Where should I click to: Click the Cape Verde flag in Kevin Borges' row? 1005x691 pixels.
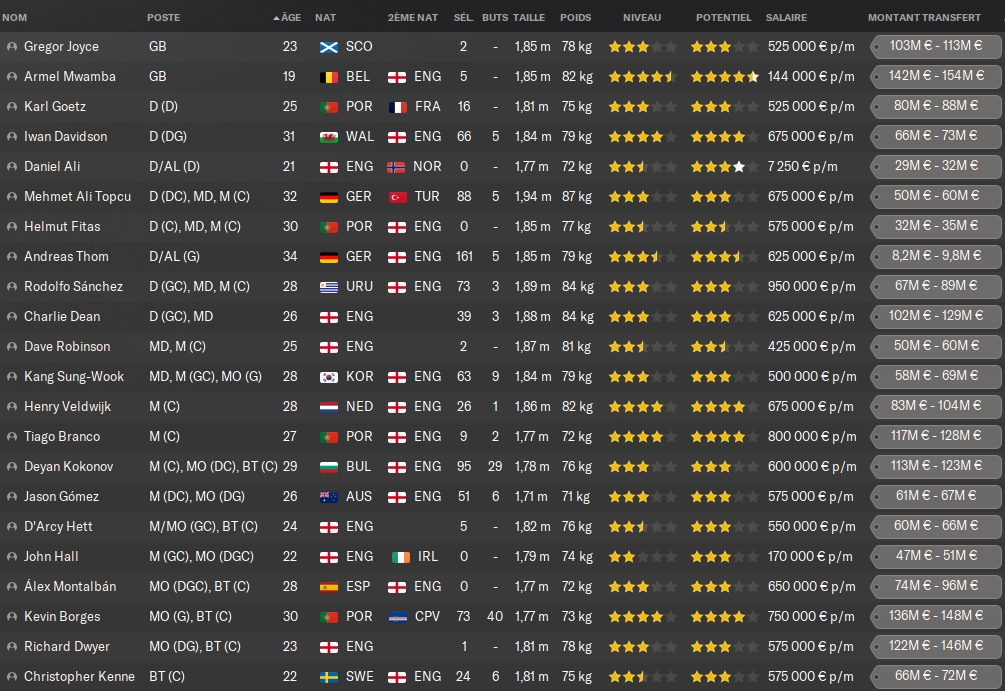tap(397, 617)
